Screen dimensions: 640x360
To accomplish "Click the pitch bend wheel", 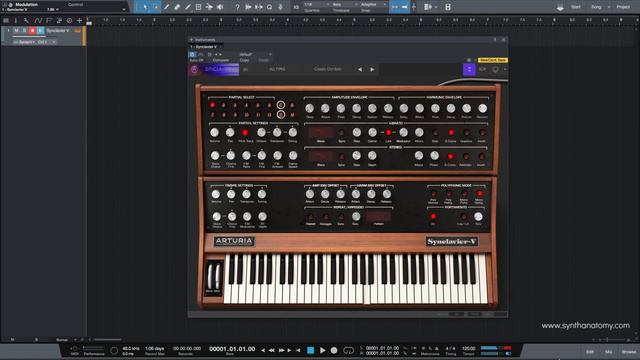I will coord(211,277).
